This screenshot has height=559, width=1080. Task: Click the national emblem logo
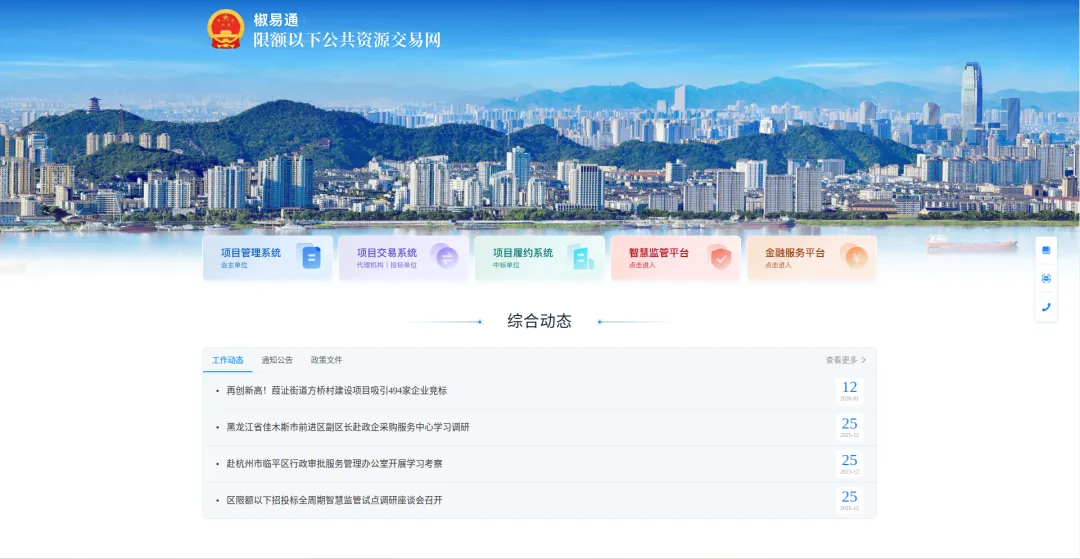click(226, 29)
